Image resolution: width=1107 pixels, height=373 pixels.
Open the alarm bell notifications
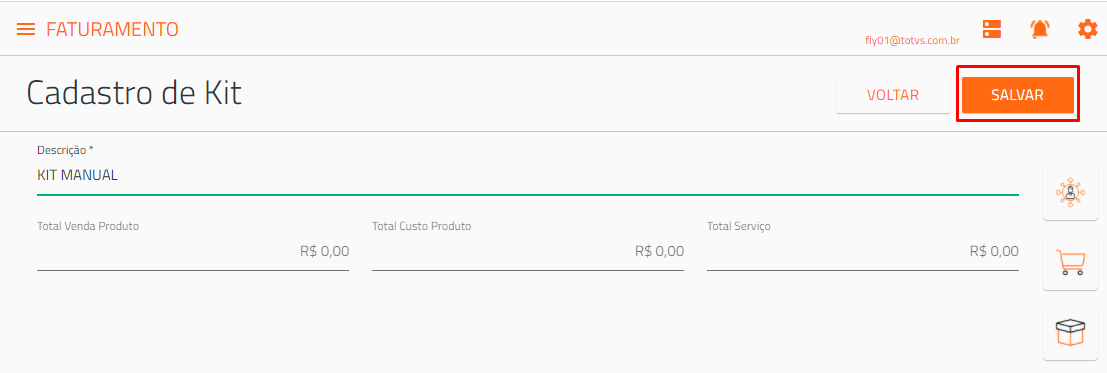pos(1039,29)
